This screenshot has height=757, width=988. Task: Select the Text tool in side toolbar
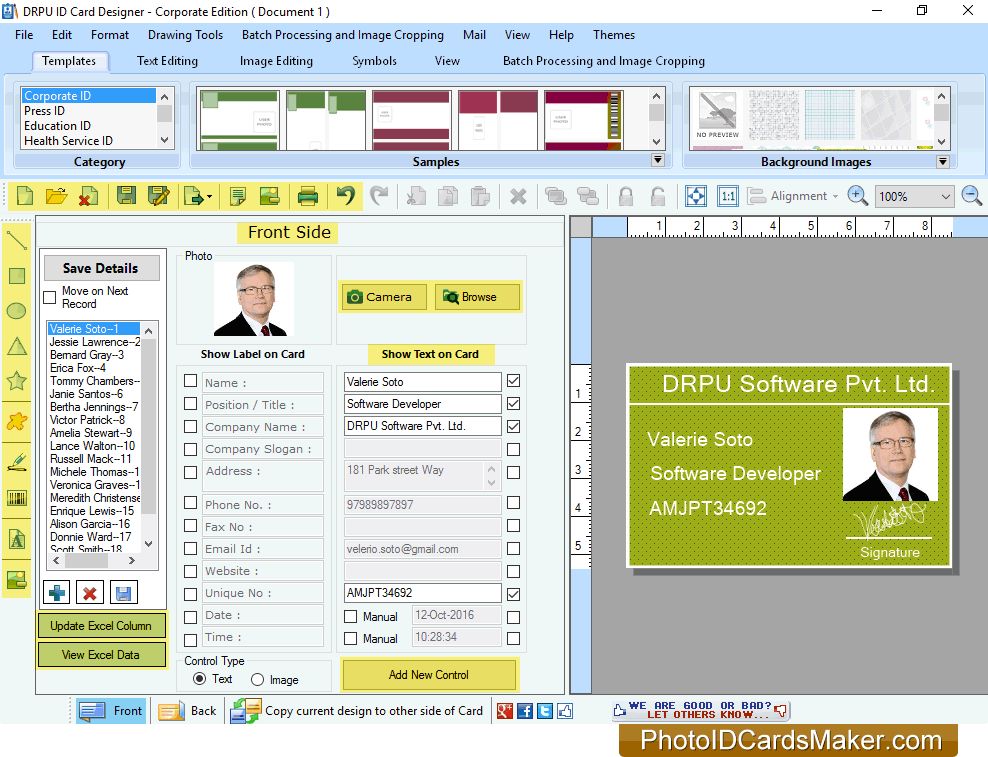tap(16, 539)
